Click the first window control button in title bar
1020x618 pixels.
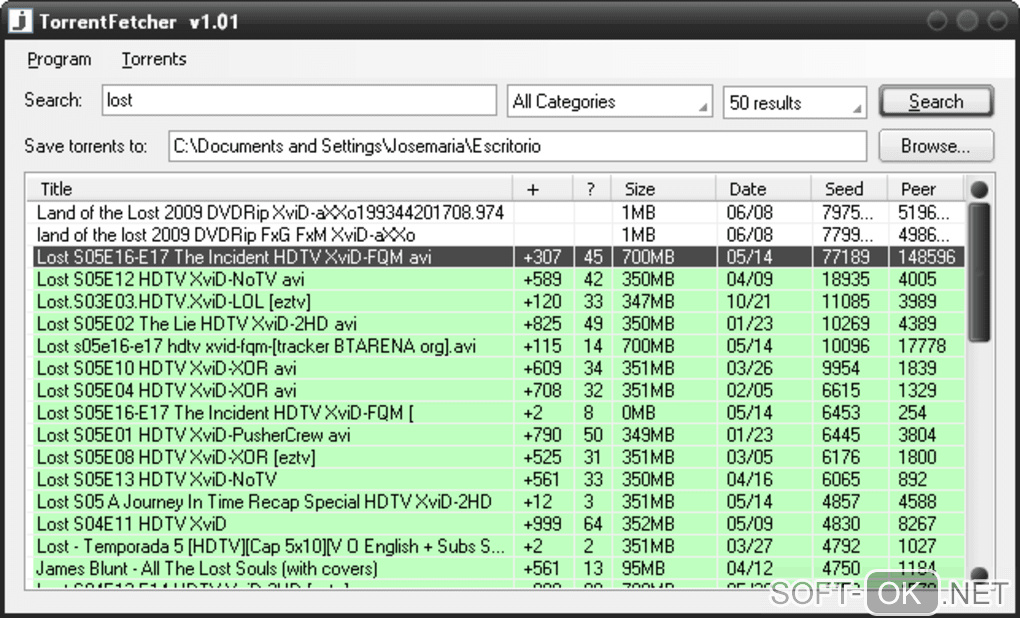point(937,21)
